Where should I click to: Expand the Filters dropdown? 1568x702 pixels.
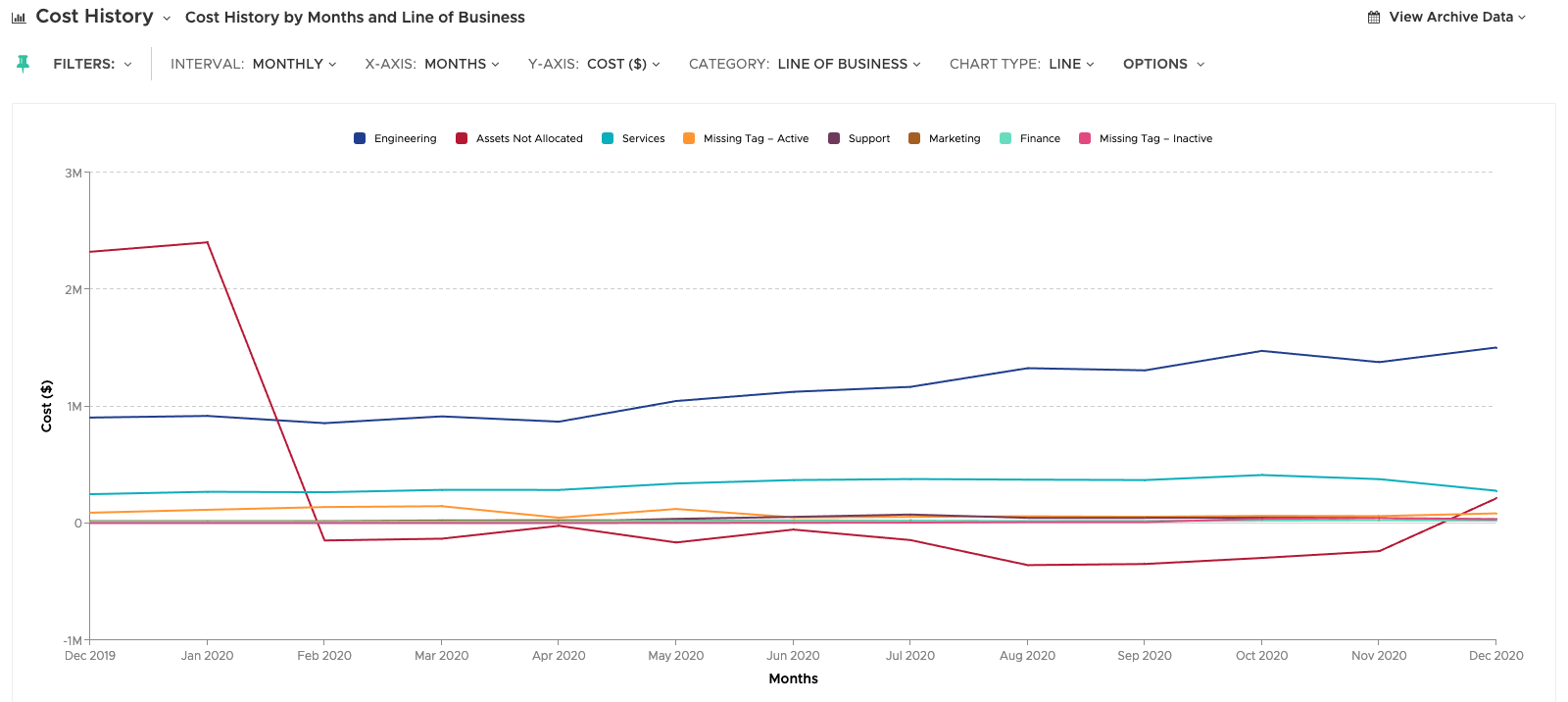pyautogui.click(x=92, y=64)
